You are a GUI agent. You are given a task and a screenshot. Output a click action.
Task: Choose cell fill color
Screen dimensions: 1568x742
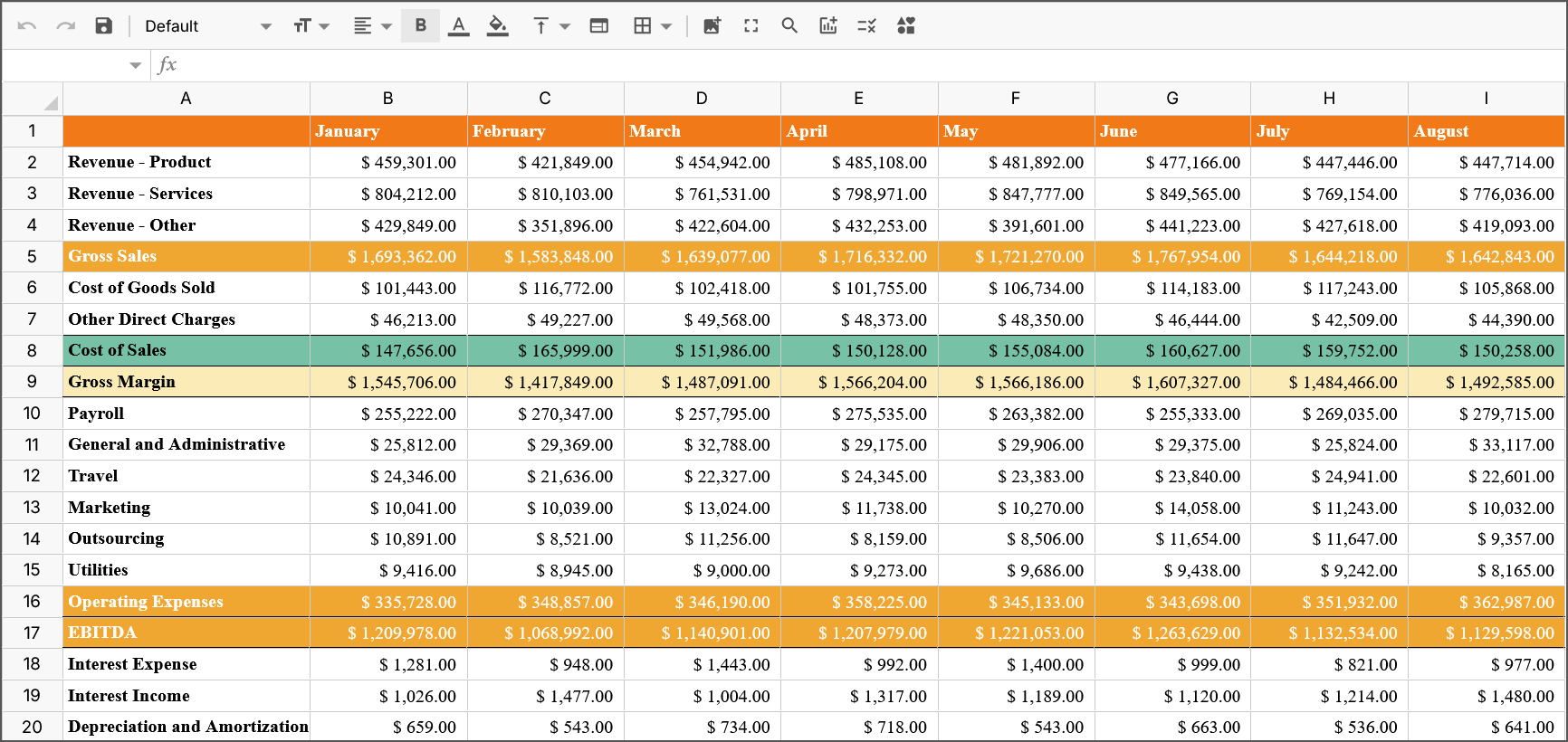coord(497,26)
